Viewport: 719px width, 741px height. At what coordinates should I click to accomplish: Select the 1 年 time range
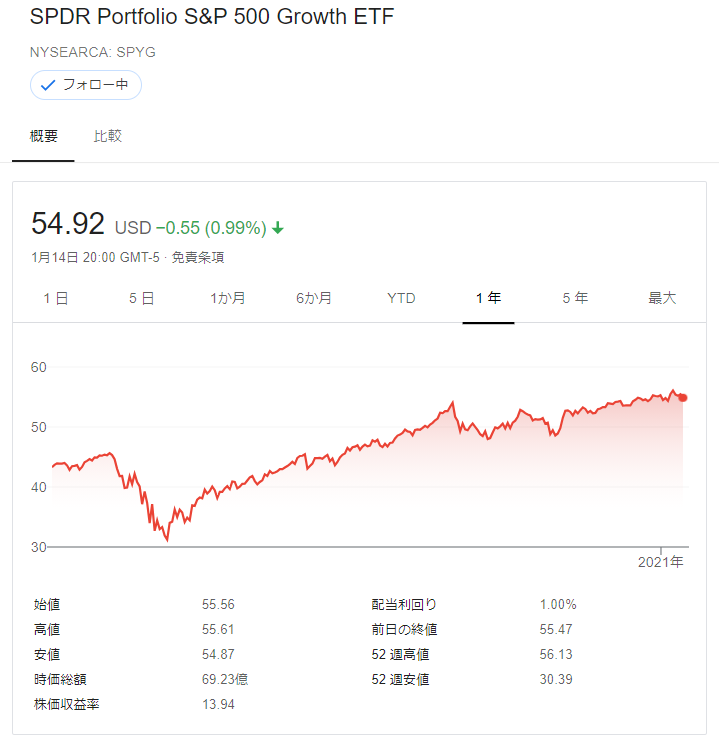488,298
